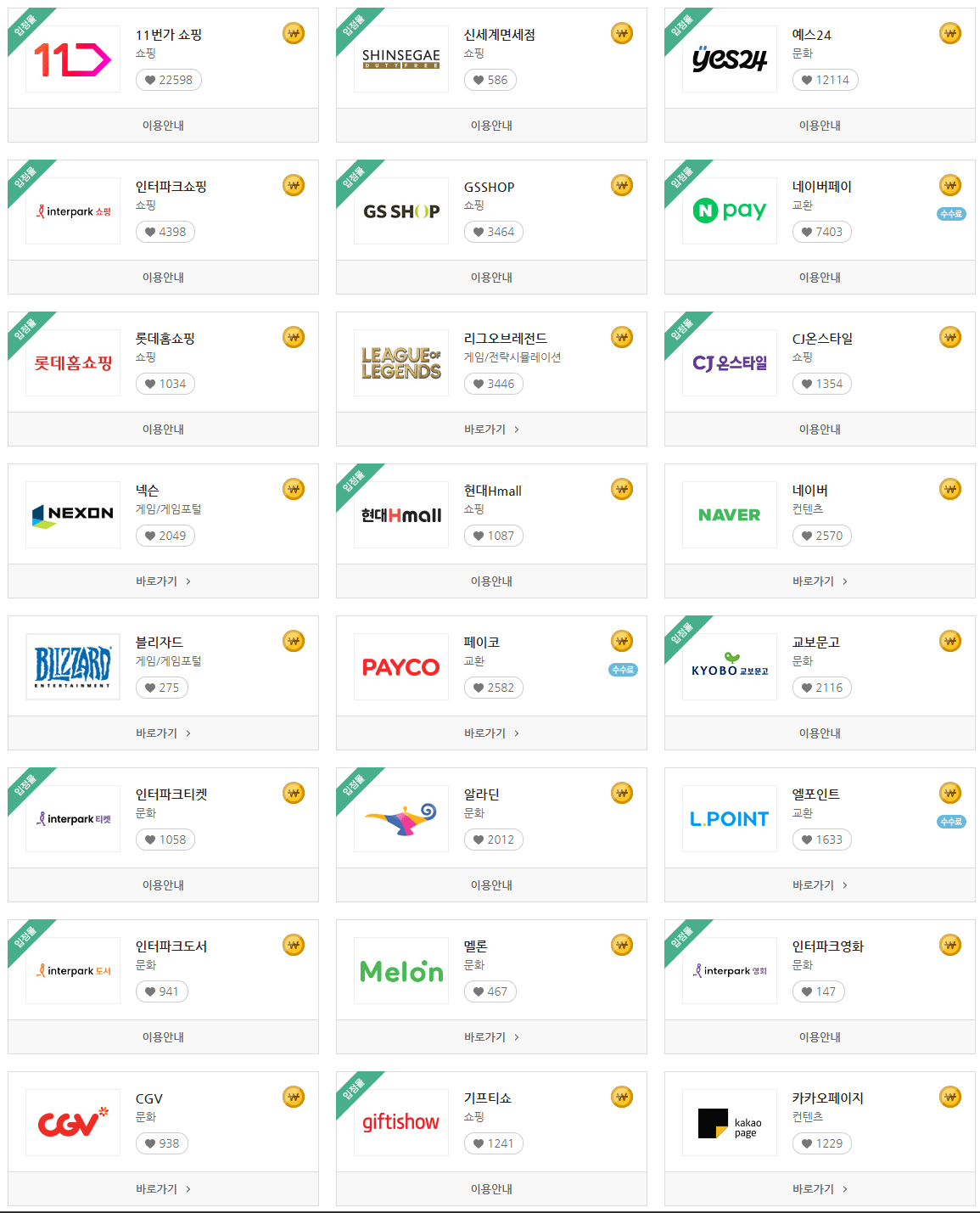Open 바로가기 for 엘포인트
Viewport: 980px width, 1213px height.
pyautogui.click(x=820, y=885)
